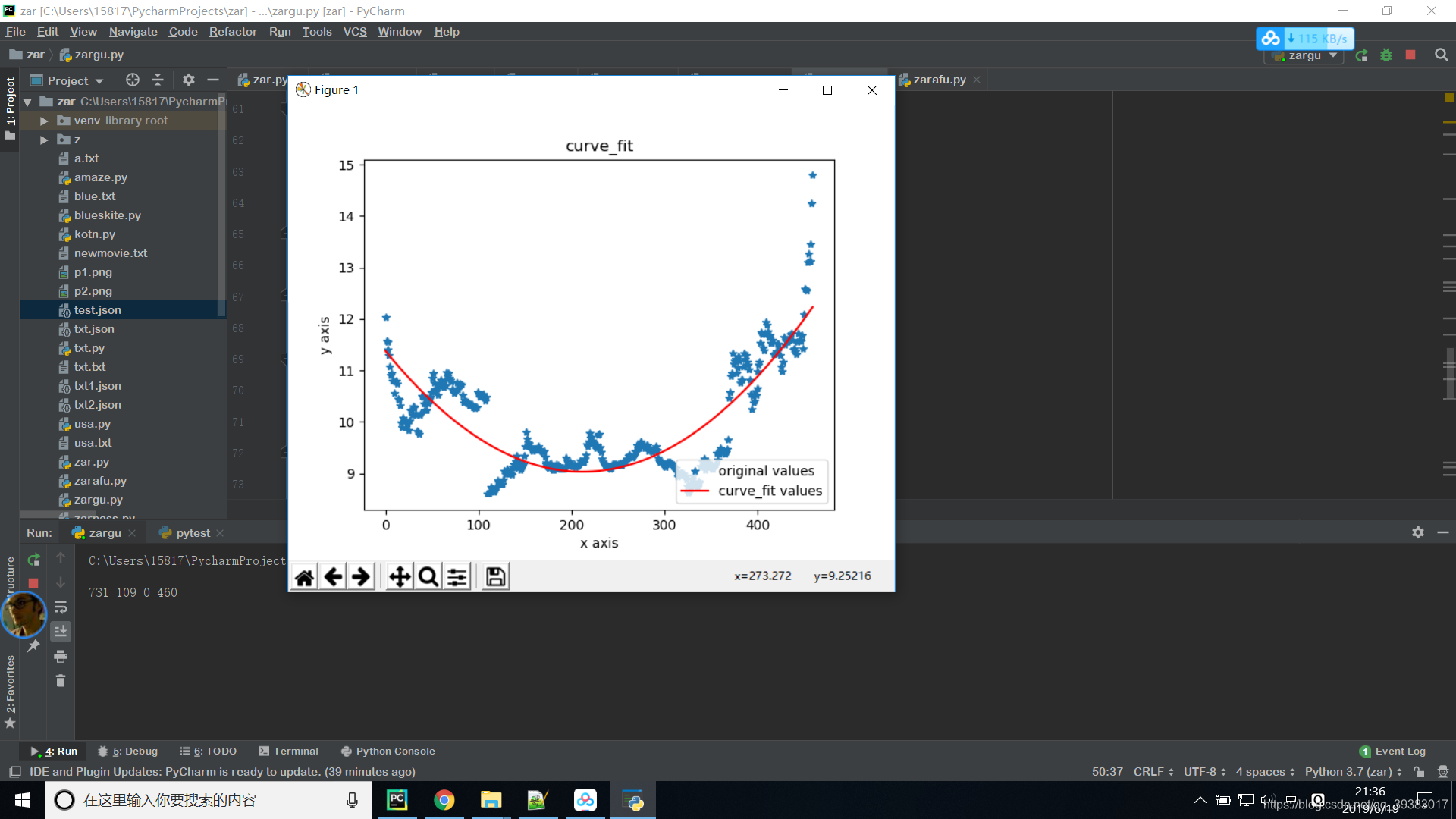Click the Print icon in the Run panel
This screenshot has height=819, width=1456.
[61, 657]
